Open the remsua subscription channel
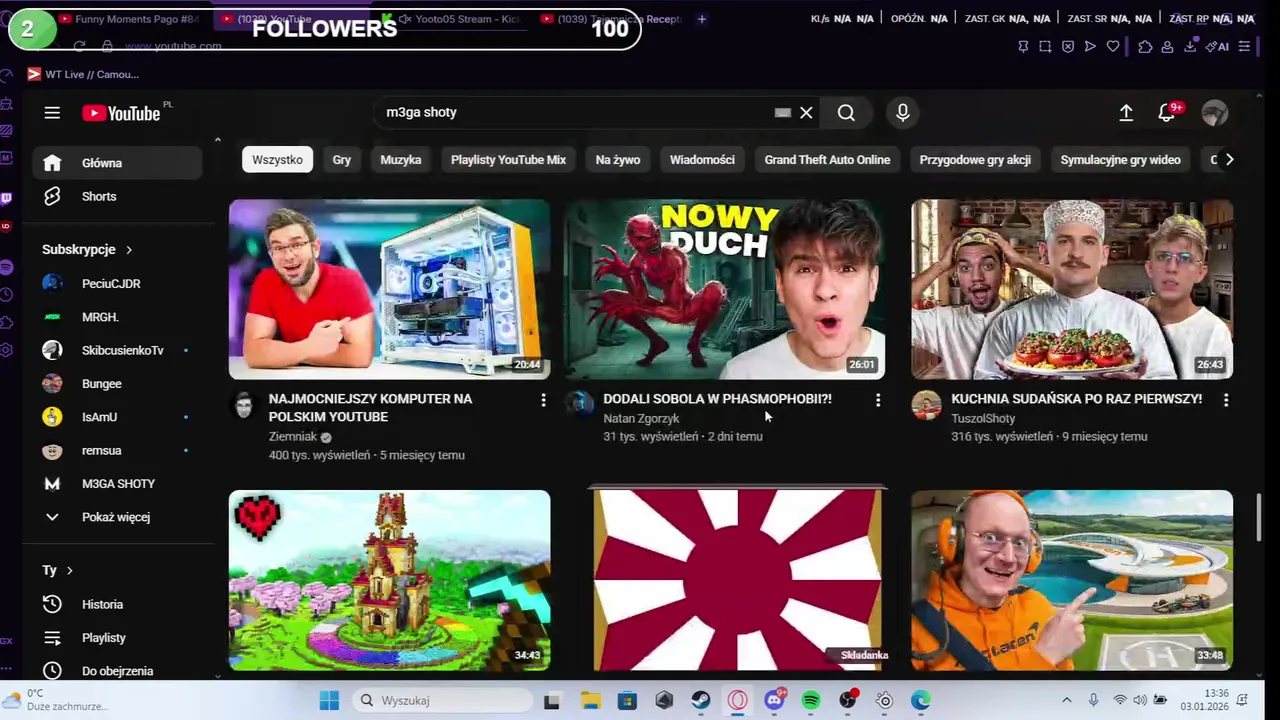This screenshot has width=1280, height=720. 118,450
